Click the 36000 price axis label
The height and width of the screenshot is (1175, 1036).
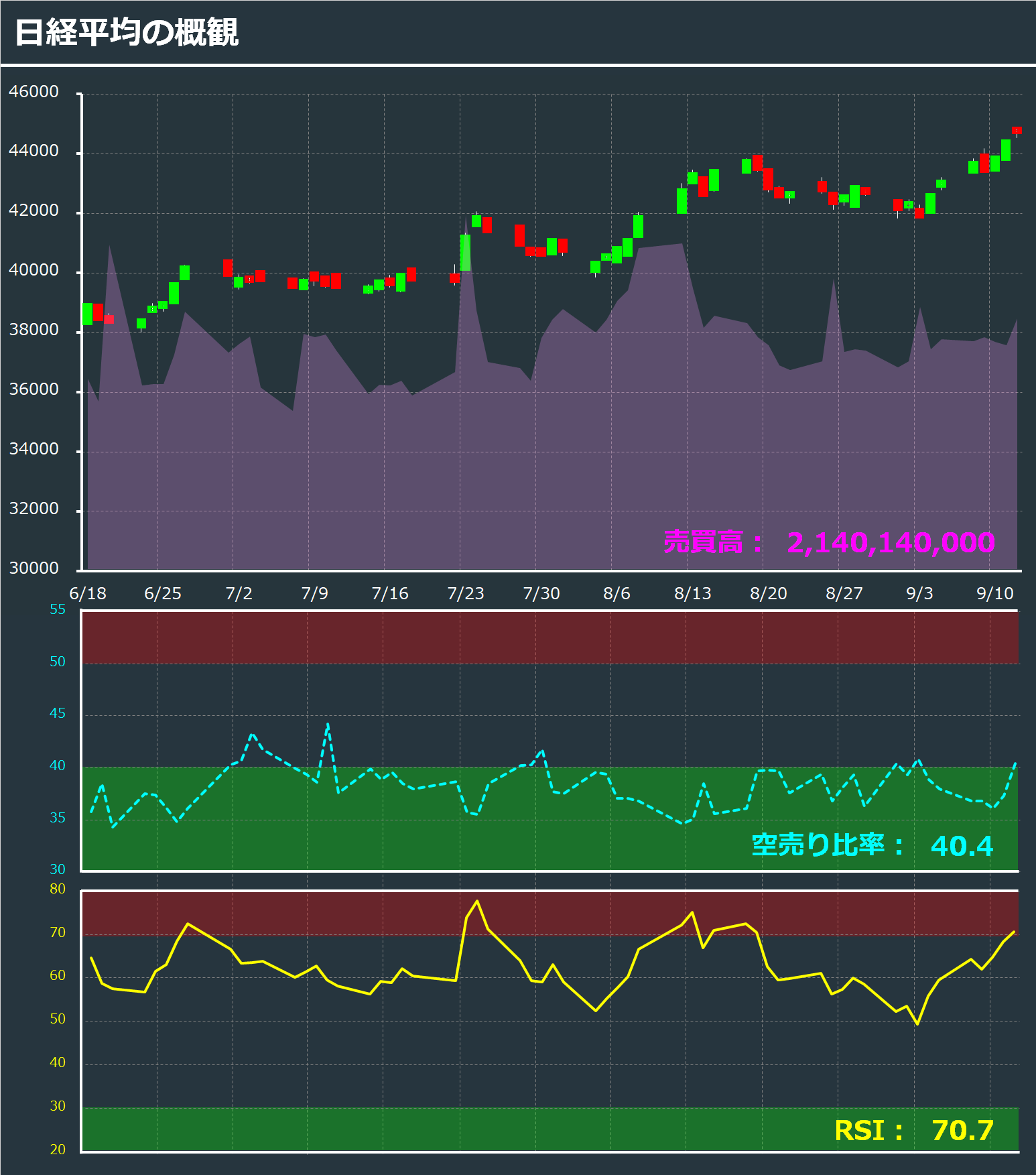(x=34, y=390)
